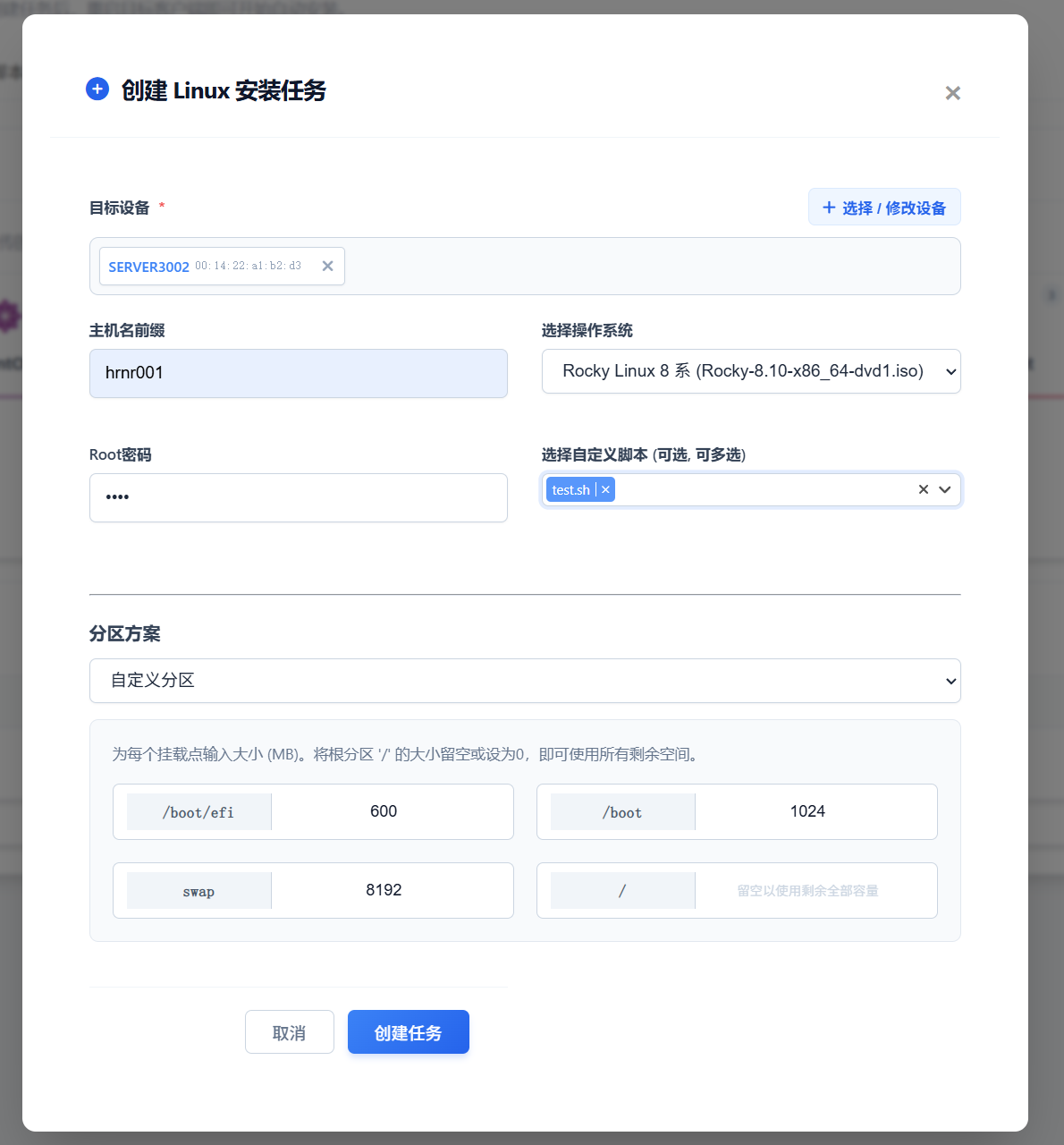Click the plus icon on 选择/修改设备 button
The height and width of the screenshot is (1145, 1064).
(830, 207)
